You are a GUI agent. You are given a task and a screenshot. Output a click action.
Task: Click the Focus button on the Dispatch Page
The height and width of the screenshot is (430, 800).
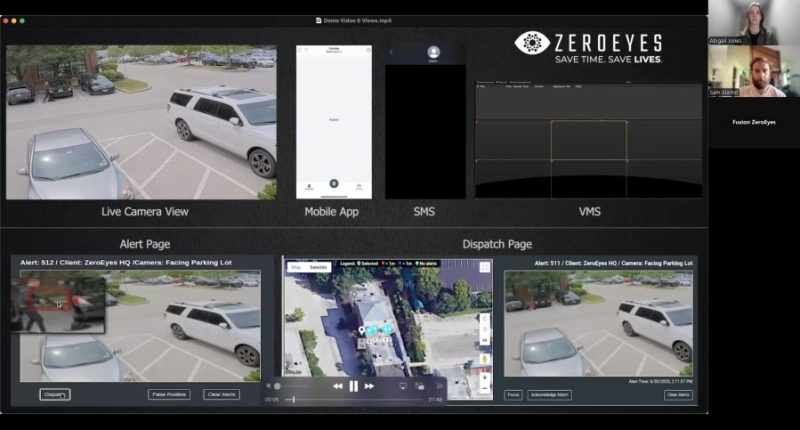(x=513, y=395)
